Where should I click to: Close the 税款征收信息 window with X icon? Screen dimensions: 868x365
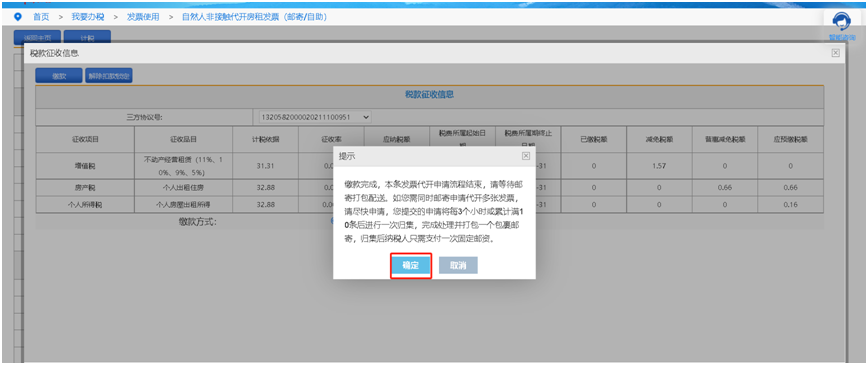(x=835, y=53)
